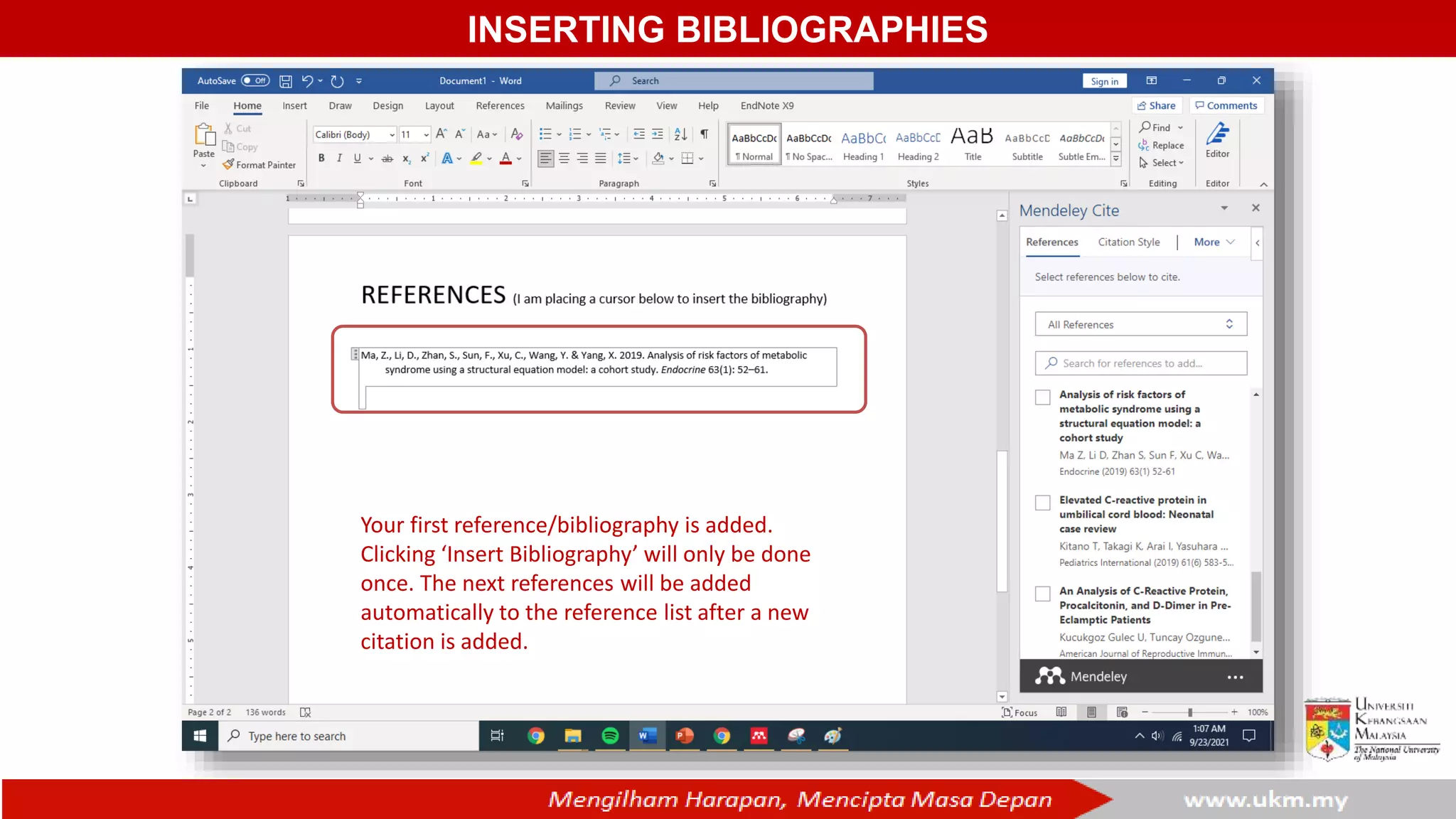Apply the Title style
1456x819 pixels.
(973, 144)
